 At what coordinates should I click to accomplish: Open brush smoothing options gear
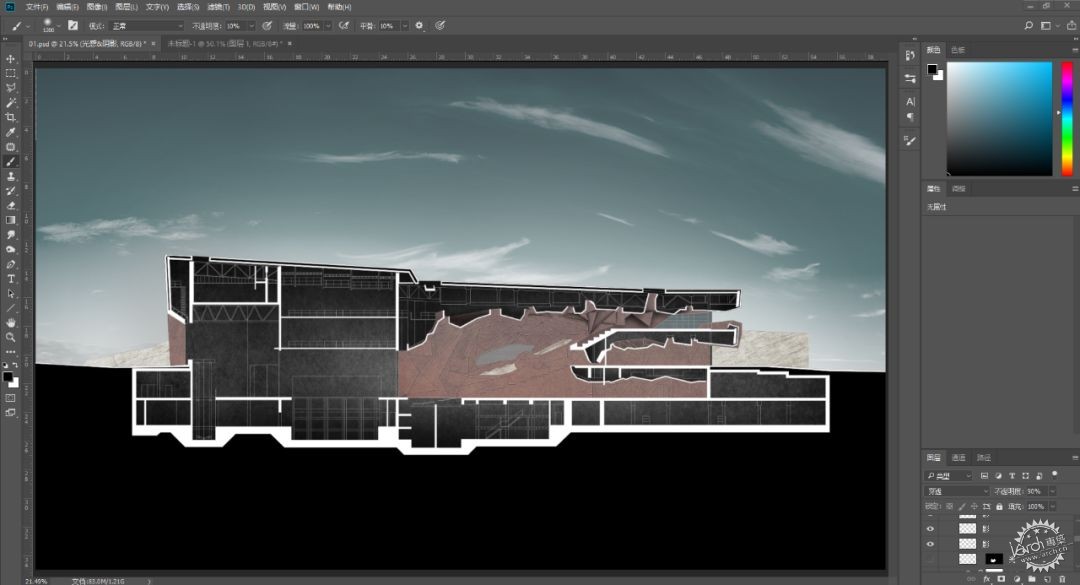tap(419, 25)
